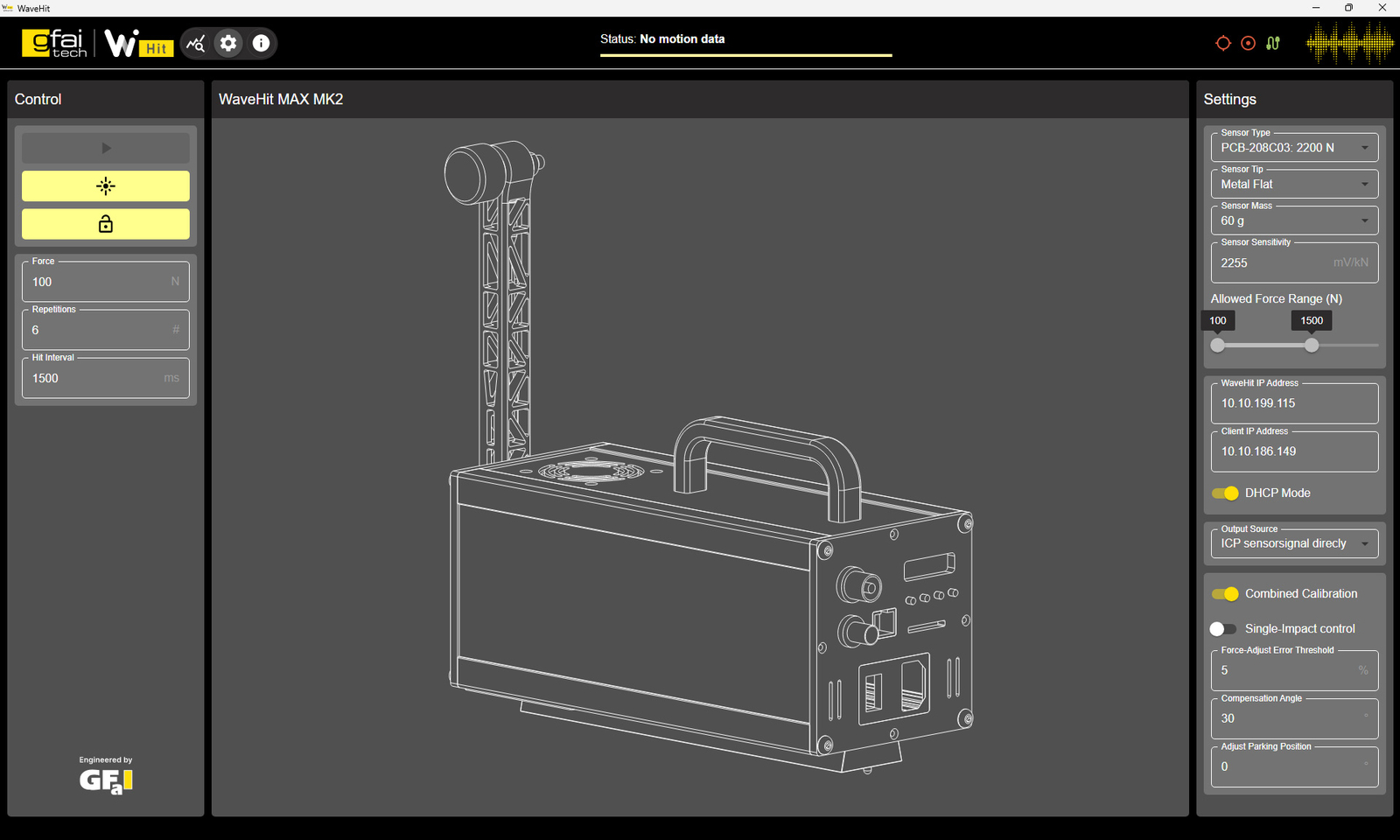Select the WaveHit IP Address field
The width and height of the screenshot is (1400, 840).
click(1293, 403)
